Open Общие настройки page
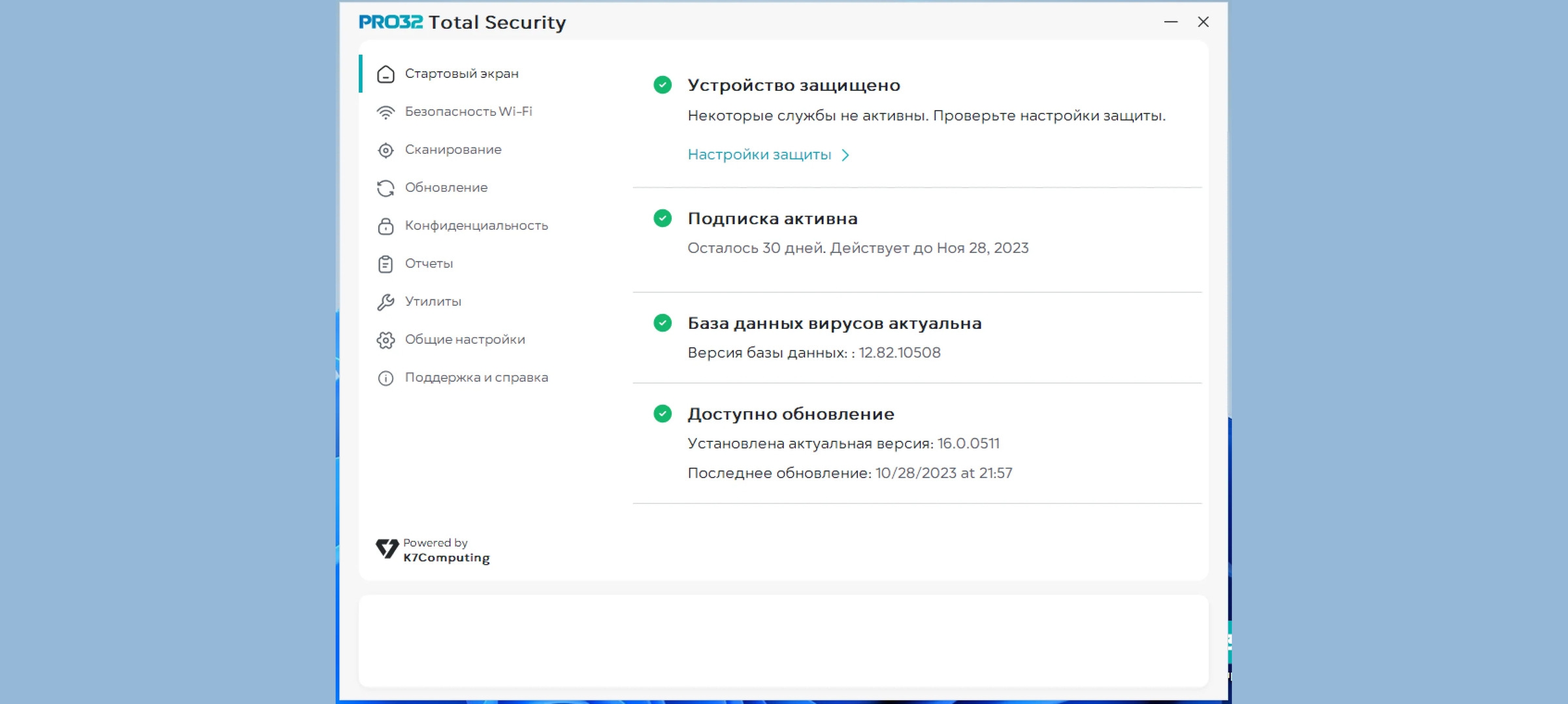The height and width of the screenshot is (704, 1568). coord(465,339)
